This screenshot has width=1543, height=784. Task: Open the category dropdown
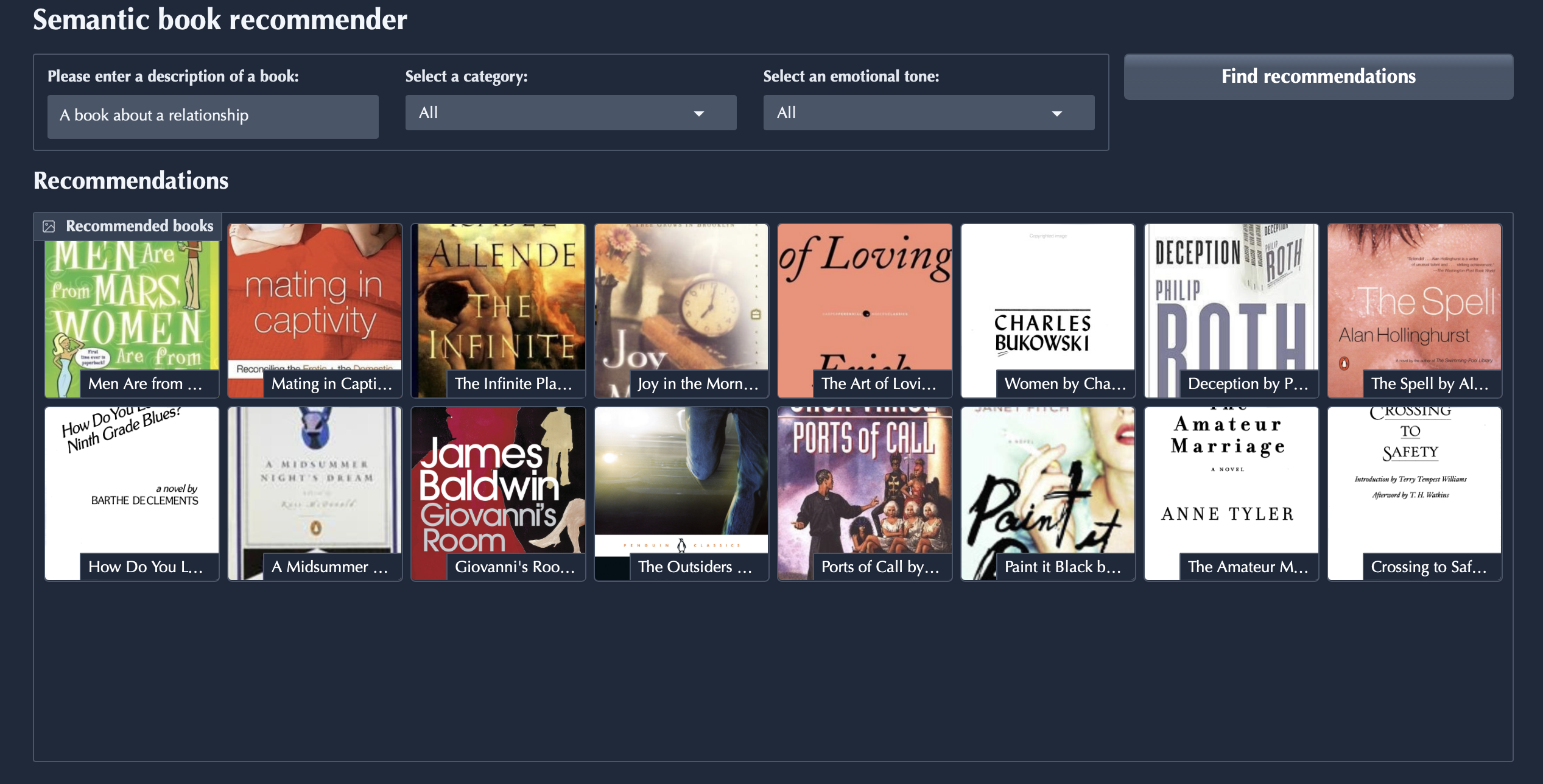(x=570, y=113)
